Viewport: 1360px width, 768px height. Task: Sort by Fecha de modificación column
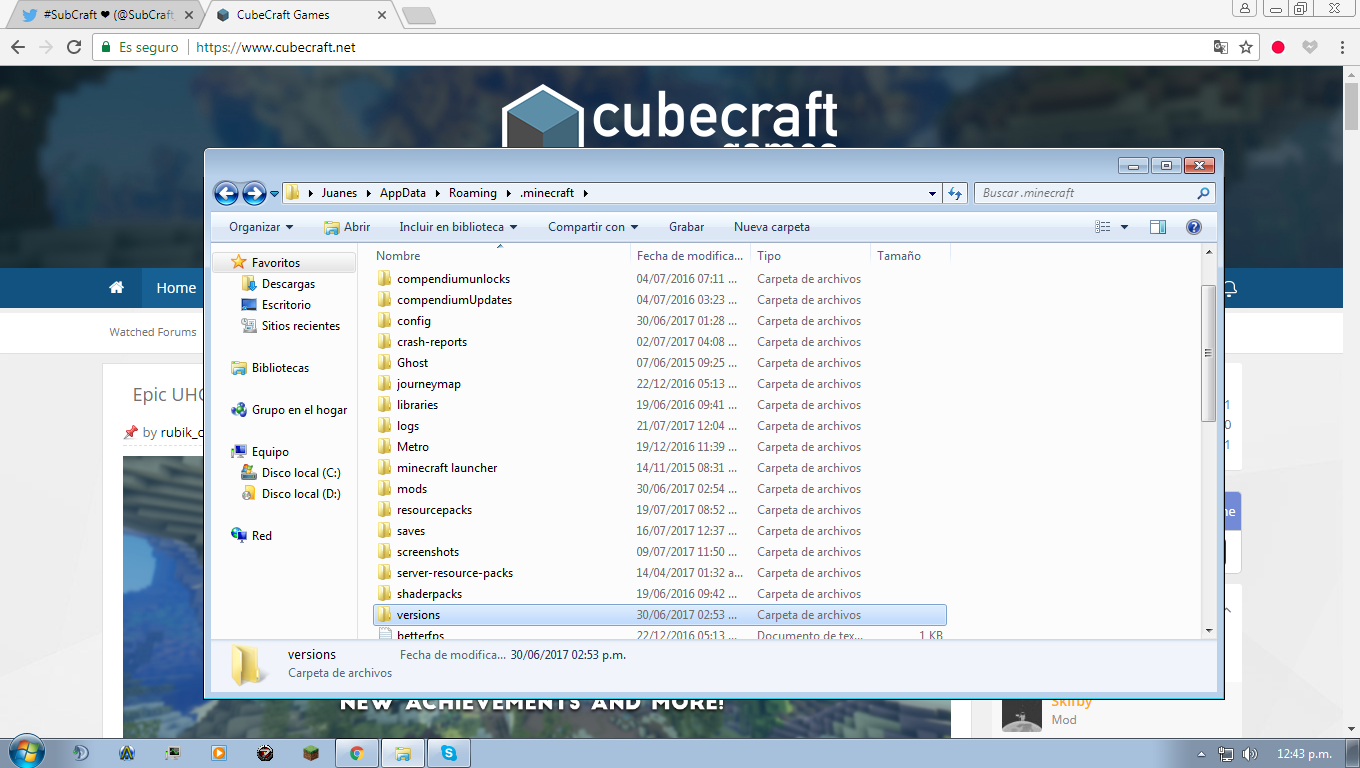pos(690,256)
